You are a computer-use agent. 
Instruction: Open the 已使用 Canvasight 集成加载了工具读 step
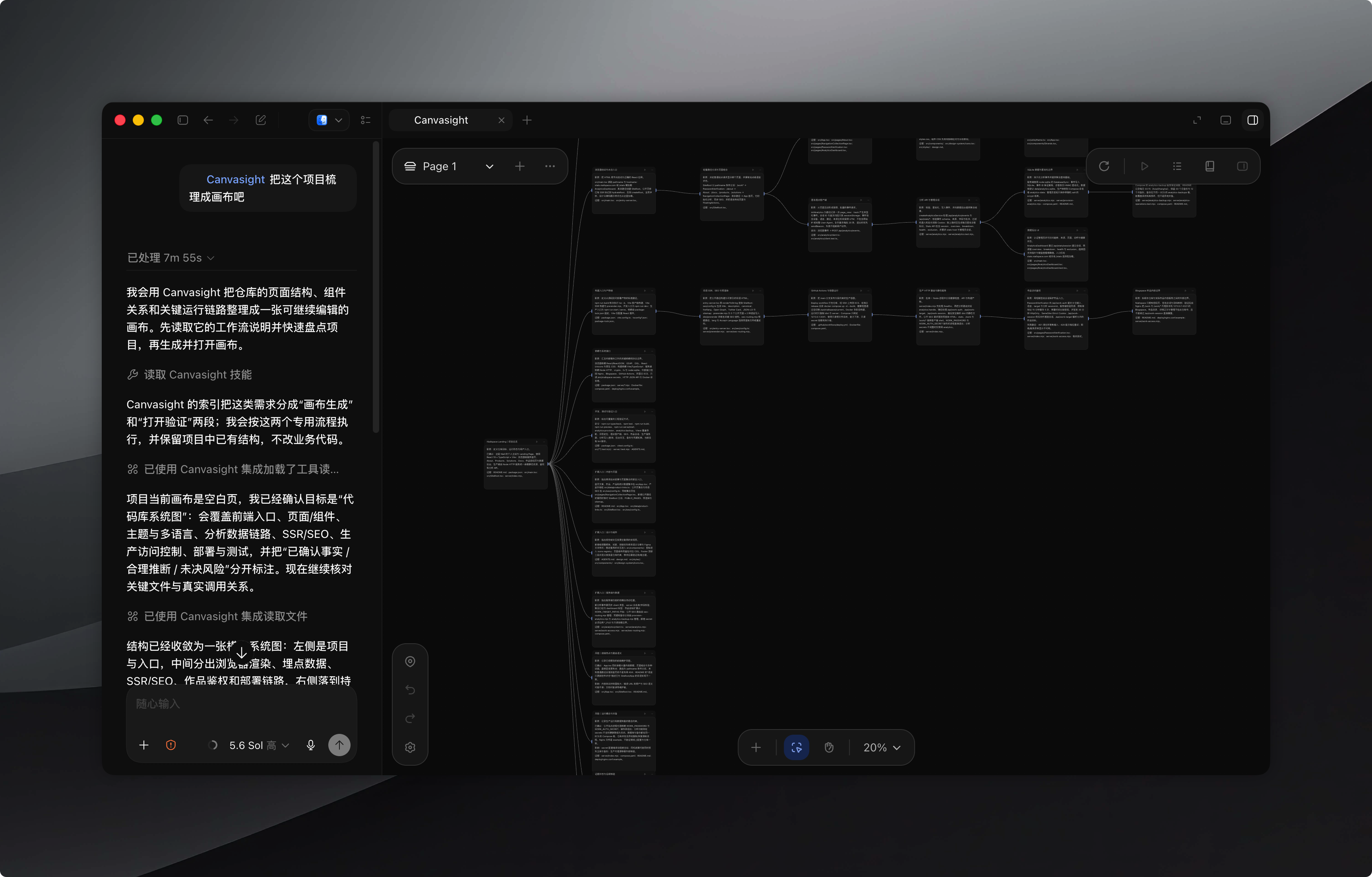[233, 470]
